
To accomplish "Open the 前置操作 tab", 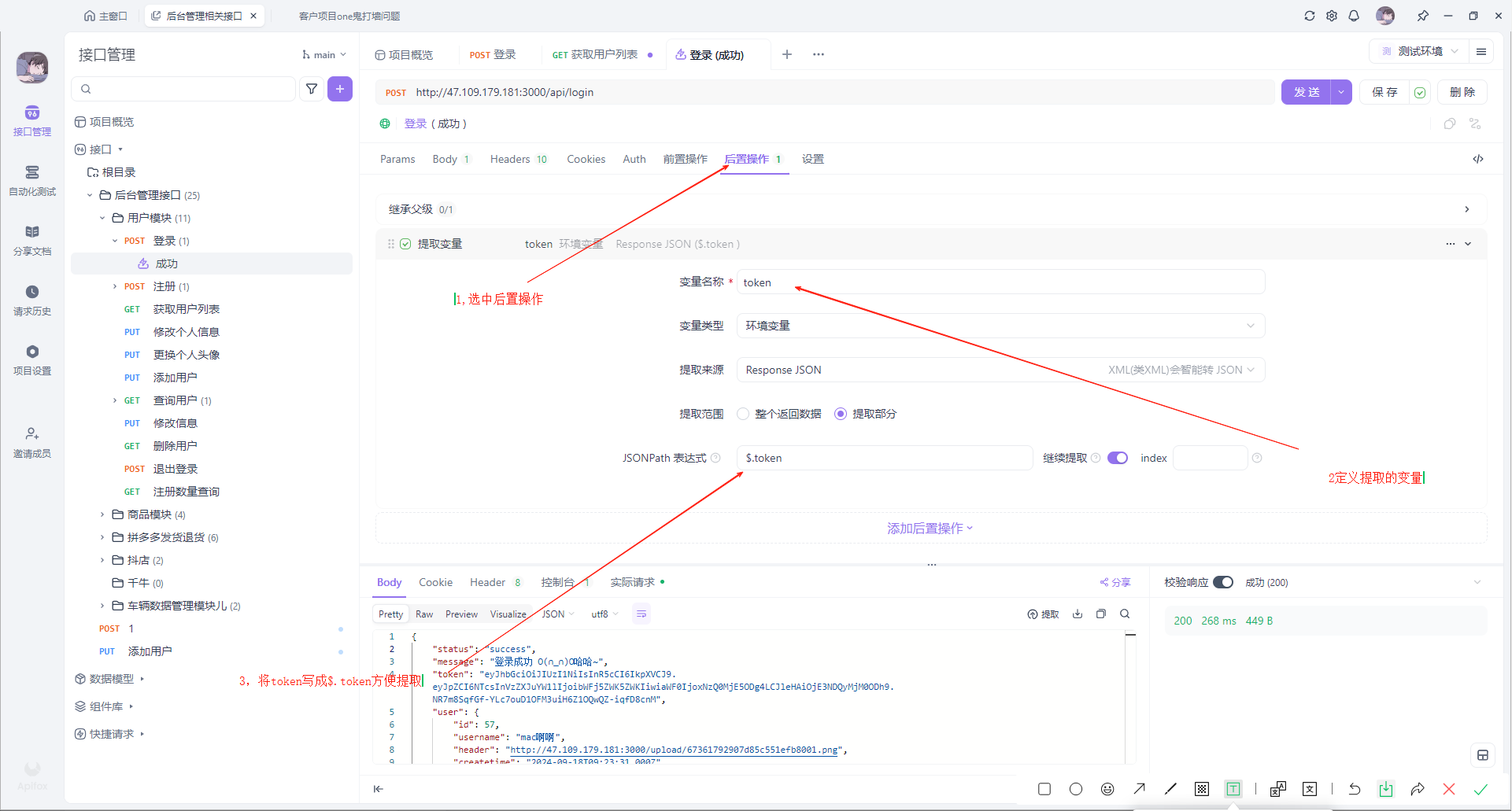I will tap(685, 159).
